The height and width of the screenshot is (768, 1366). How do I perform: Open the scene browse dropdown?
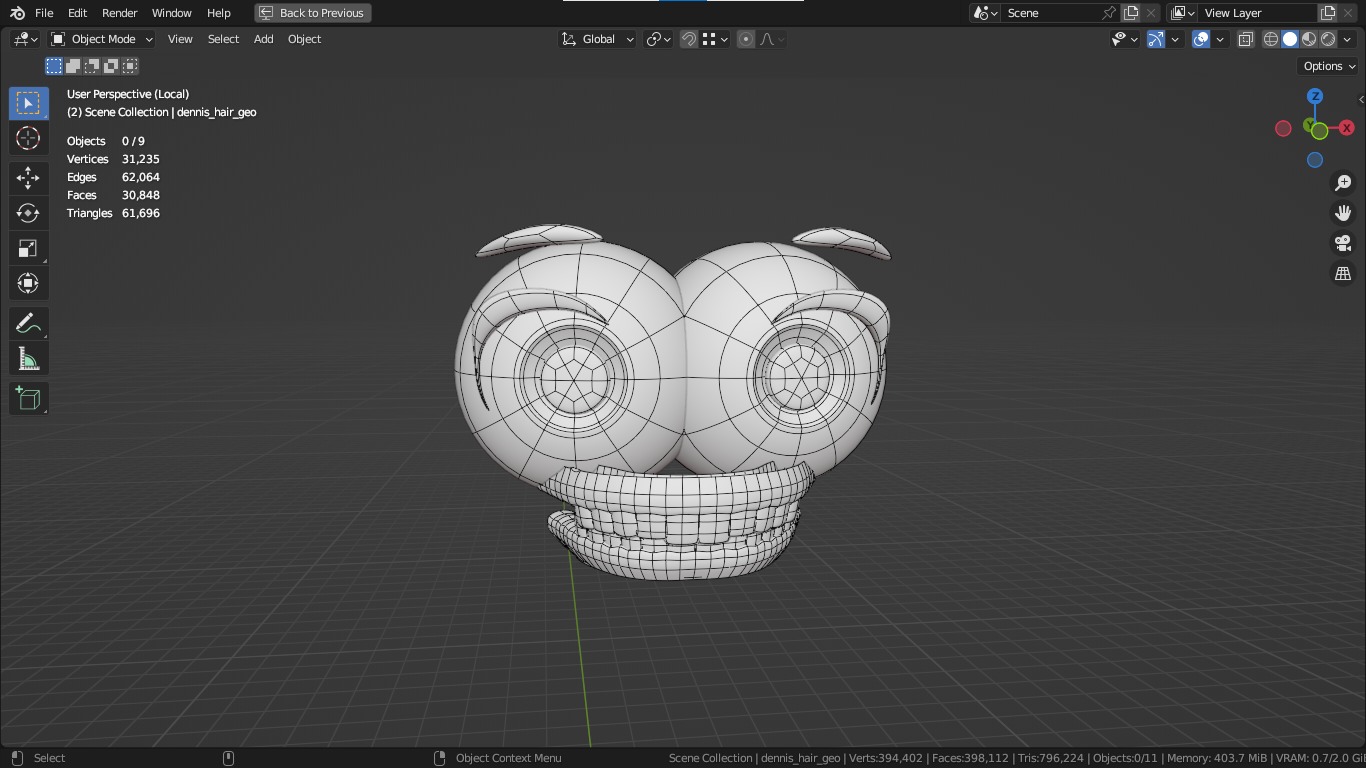(x=985, y=13)
